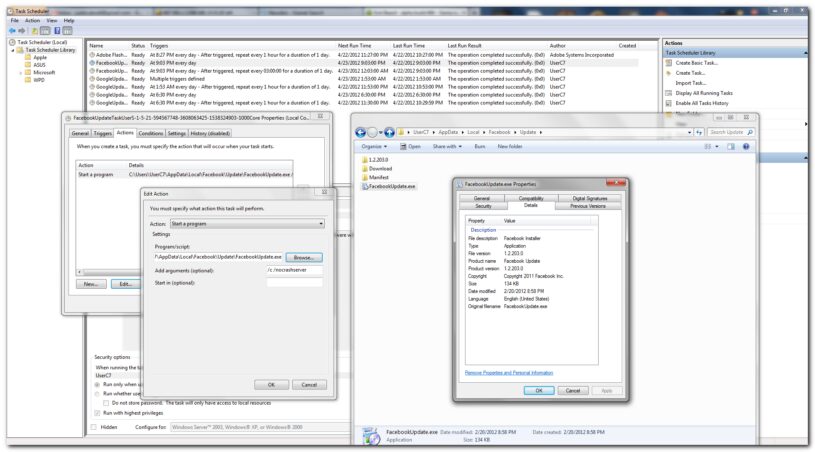This screenshot has height=452, width=815.
Task: Click the FacebookUpdate.exe application icon in details pane
Action: (x=371, y=436)
